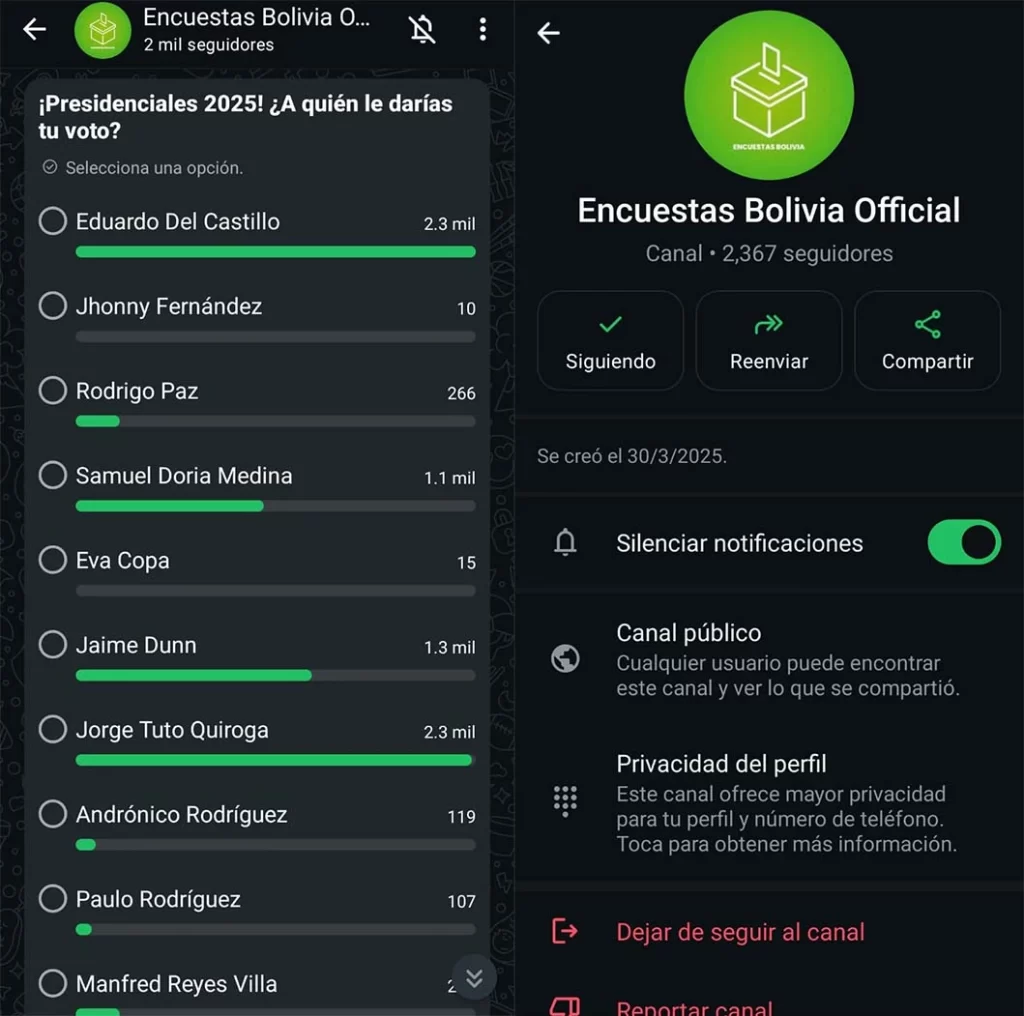
Task: Tap back arrow on channel info panel
Action: click(548, 33)
